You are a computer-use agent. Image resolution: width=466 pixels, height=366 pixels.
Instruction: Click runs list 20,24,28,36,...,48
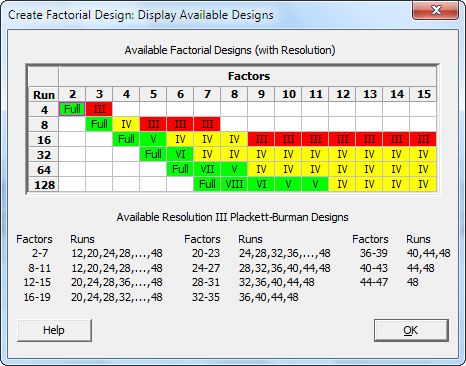click(117, 283)
